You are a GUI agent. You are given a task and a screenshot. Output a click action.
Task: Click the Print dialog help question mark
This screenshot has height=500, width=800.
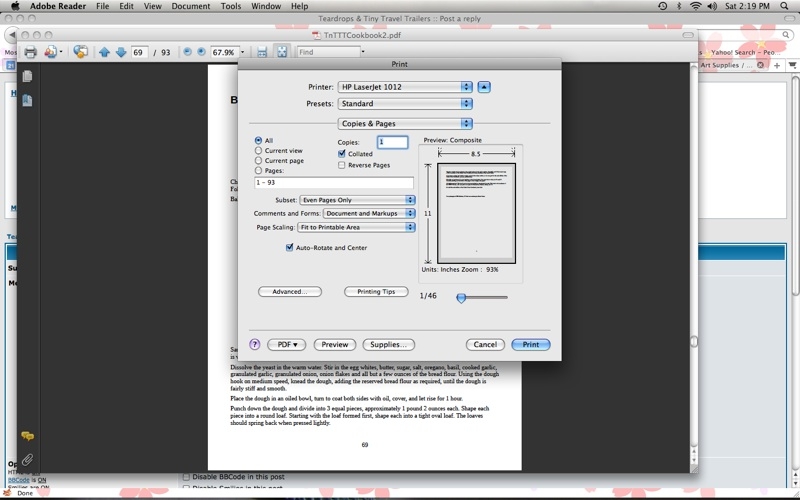pos(255,344)
